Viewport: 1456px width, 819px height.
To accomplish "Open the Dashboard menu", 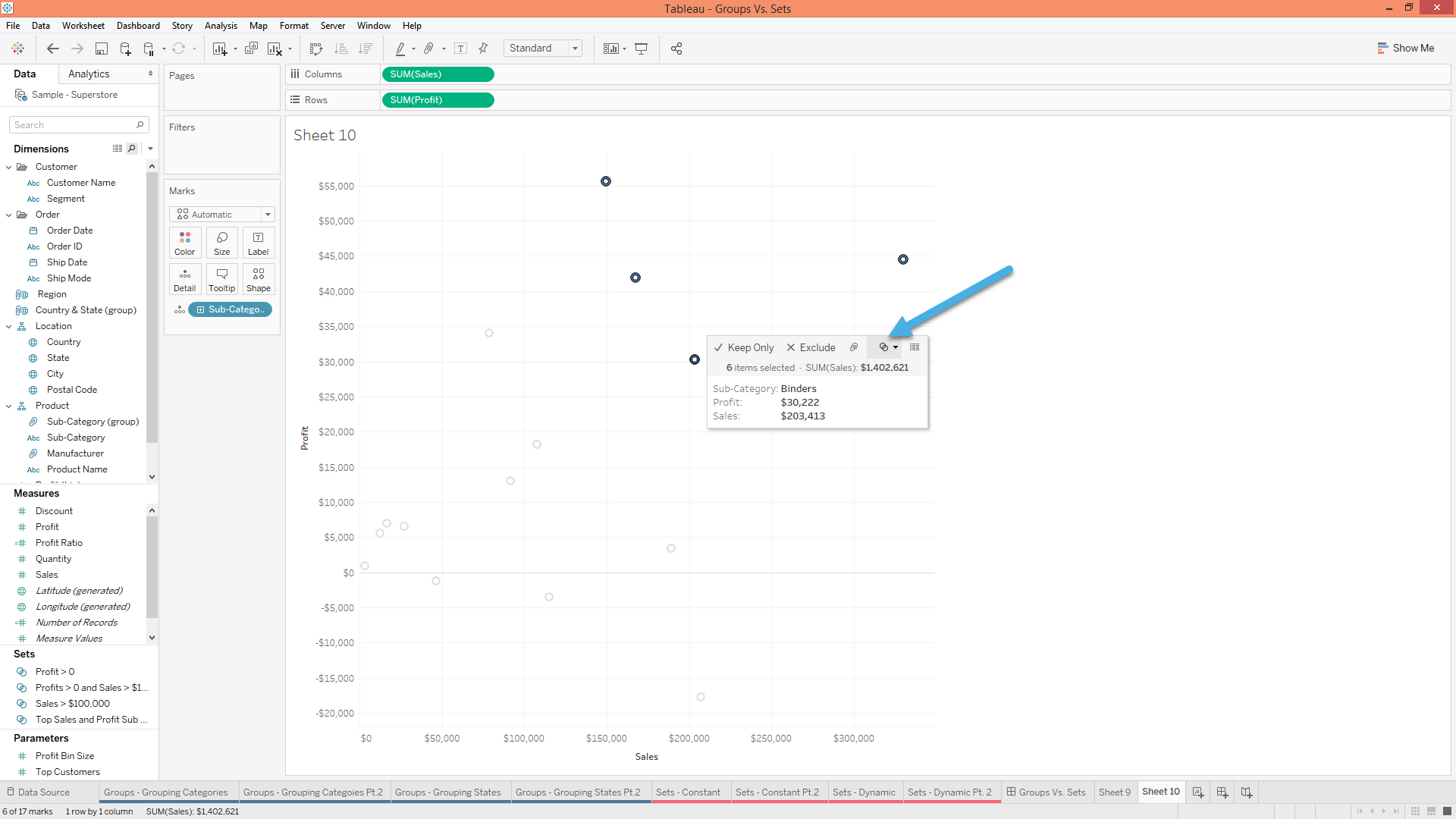I will [x=138, y=26].
